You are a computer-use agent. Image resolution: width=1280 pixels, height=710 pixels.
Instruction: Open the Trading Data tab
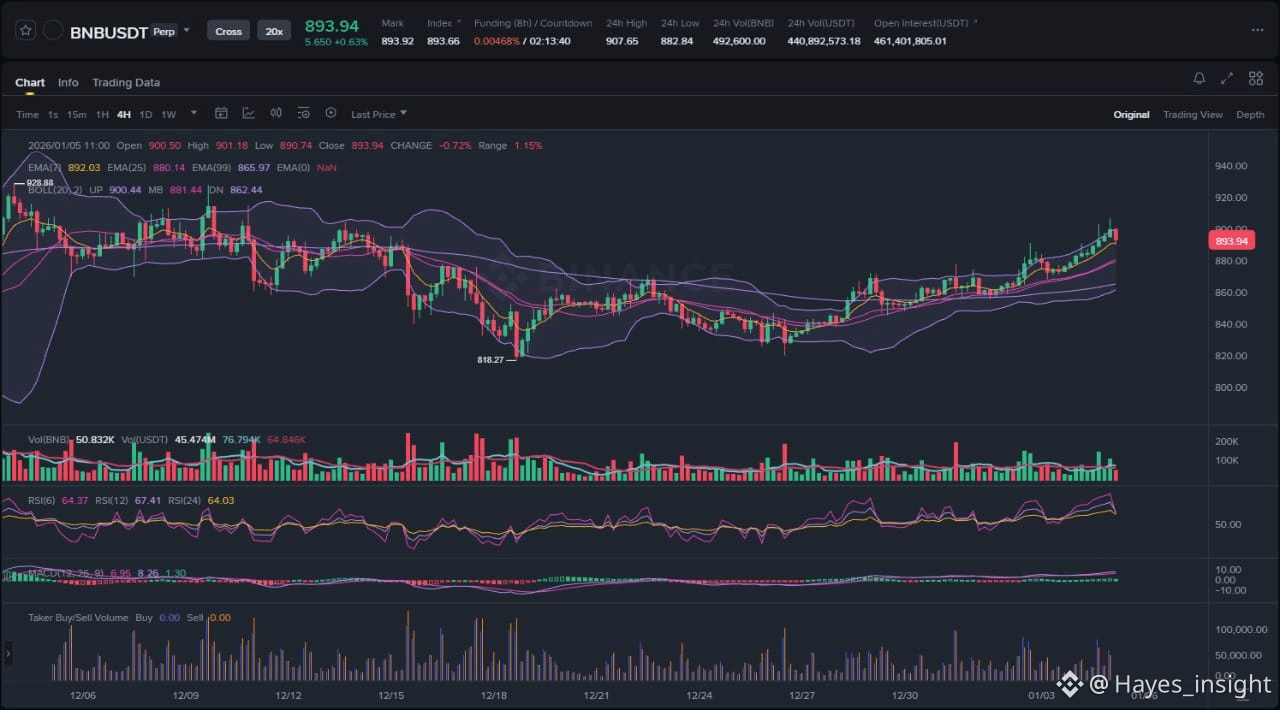126,83
